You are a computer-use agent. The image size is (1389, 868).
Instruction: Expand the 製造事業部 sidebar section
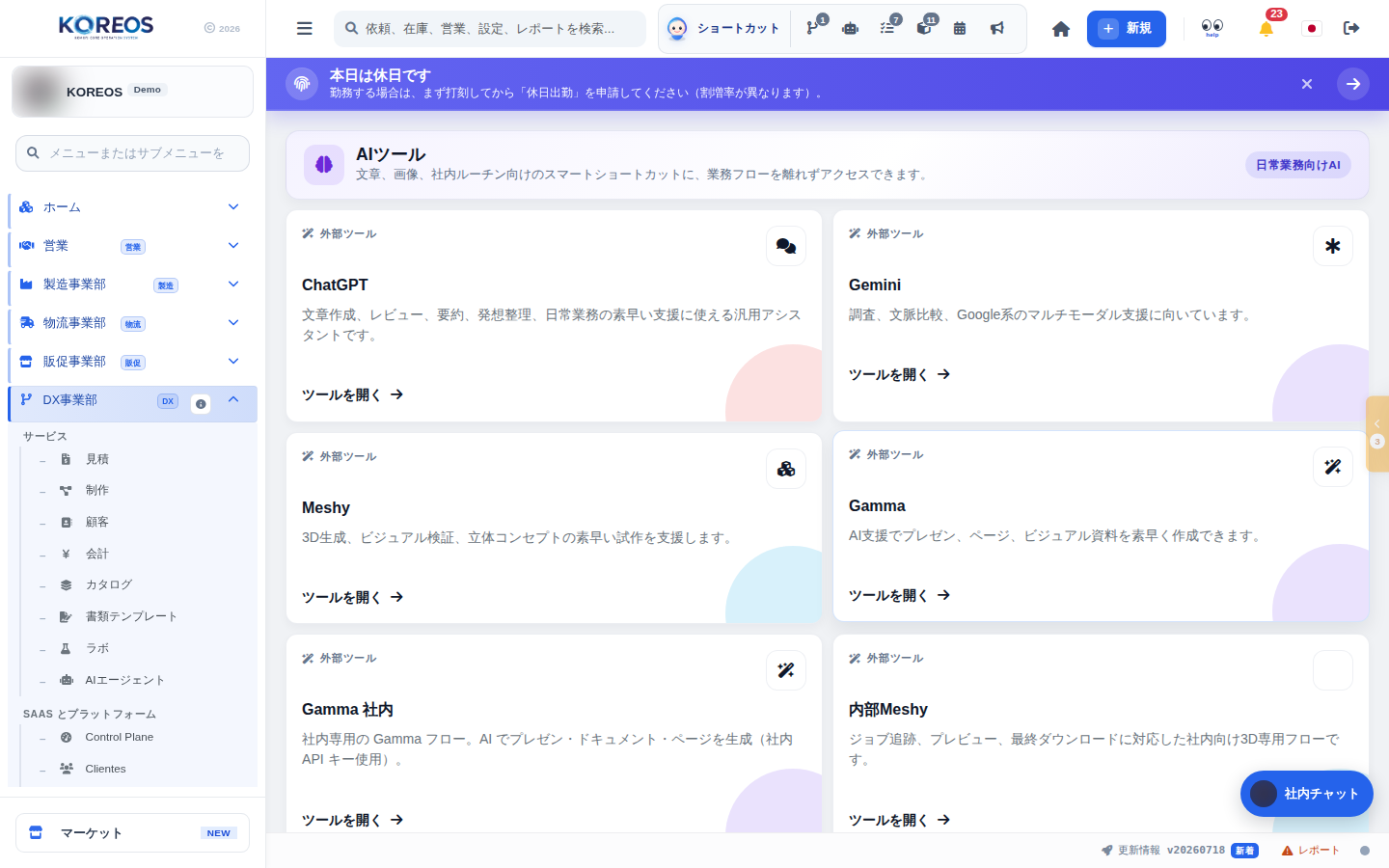(133, 285)
